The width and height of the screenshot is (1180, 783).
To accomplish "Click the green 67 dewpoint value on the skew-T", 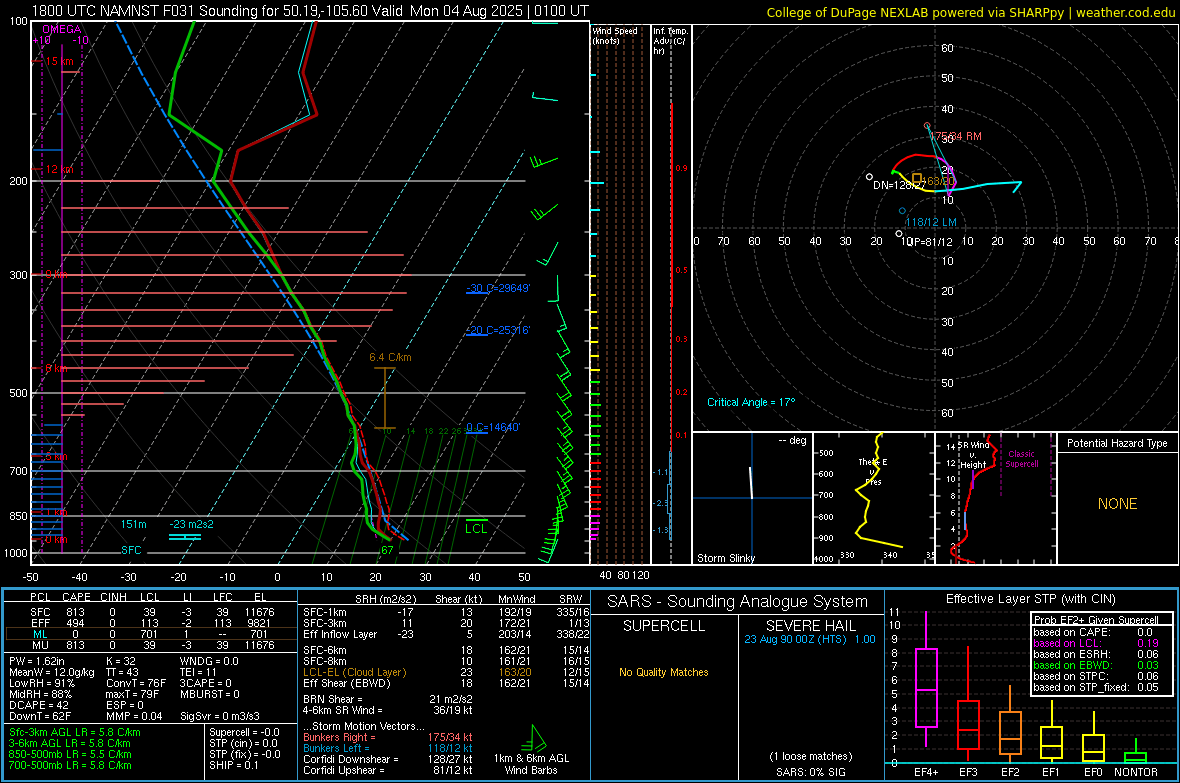I will 387,550.
